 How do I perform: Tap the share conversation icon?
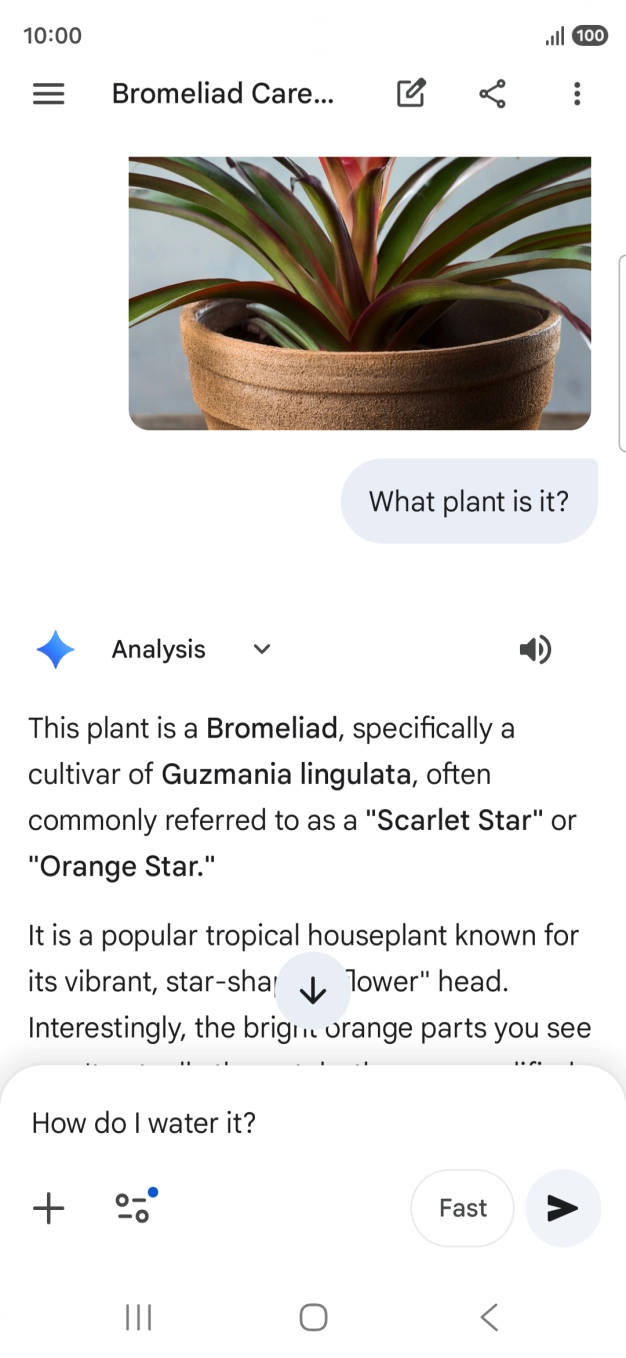pos(492,94)
